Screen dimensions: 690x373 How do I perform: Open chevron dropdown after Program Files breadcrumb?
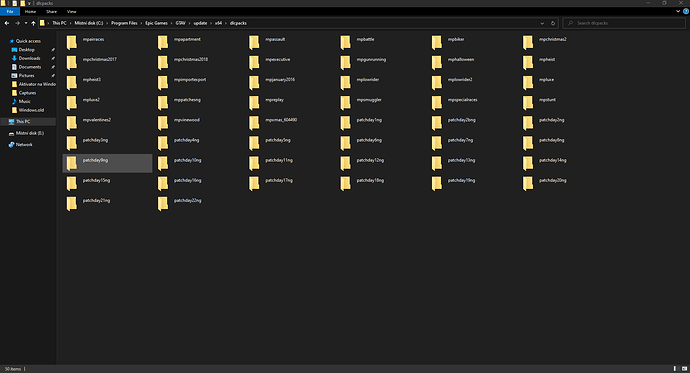[141, 23]
